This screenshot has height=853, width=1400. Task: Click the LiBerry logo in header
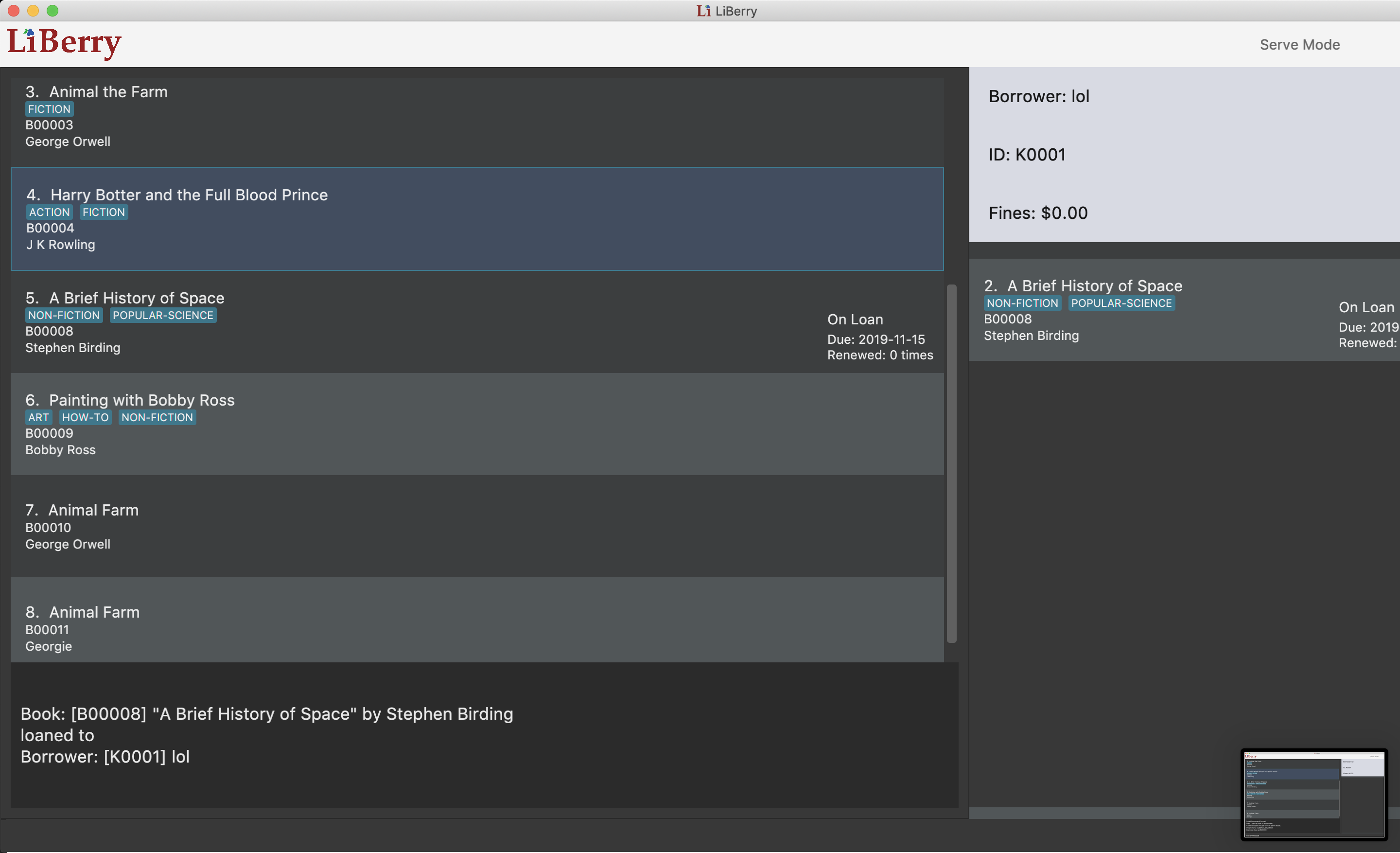click(64, 43)
